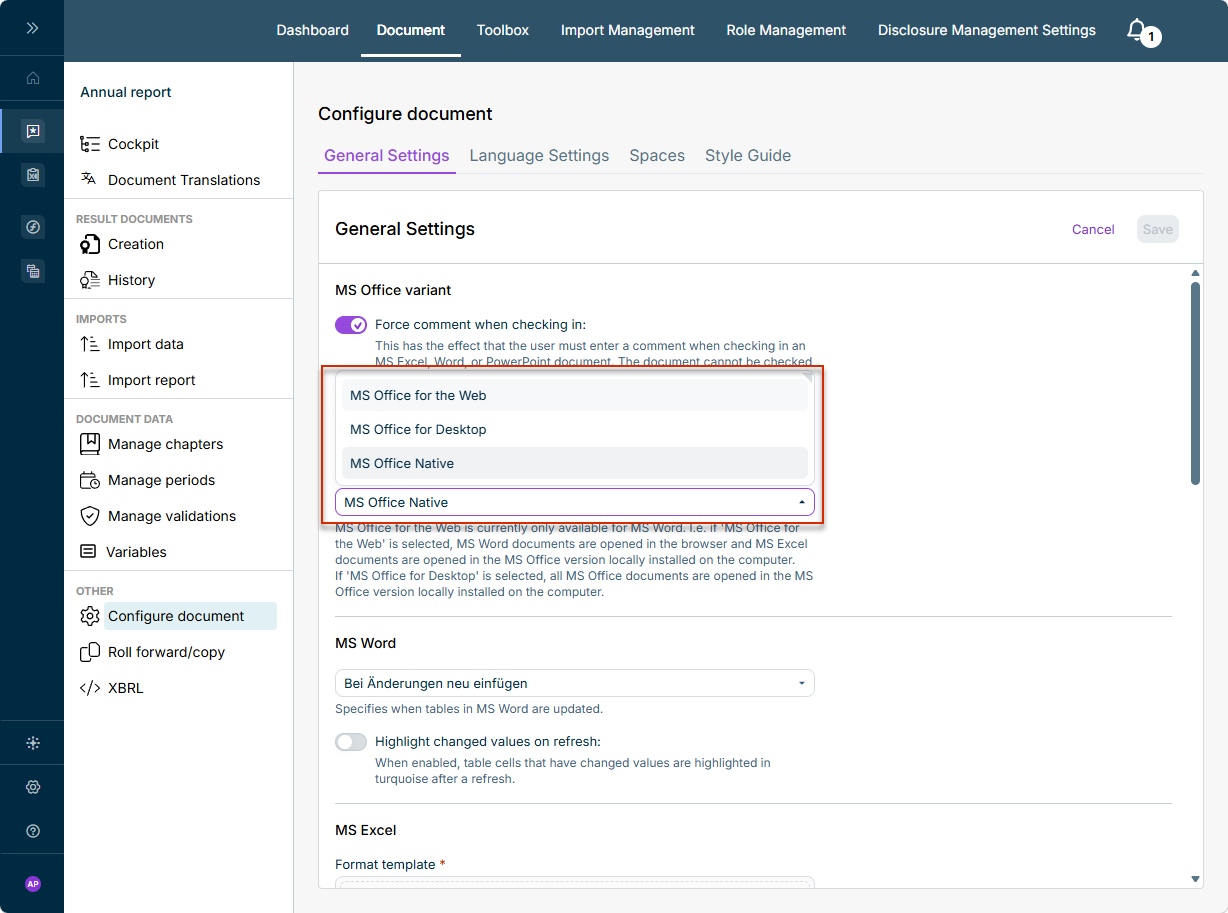Click the Save button
The image size is (1228, 913).
(1158, 229)
